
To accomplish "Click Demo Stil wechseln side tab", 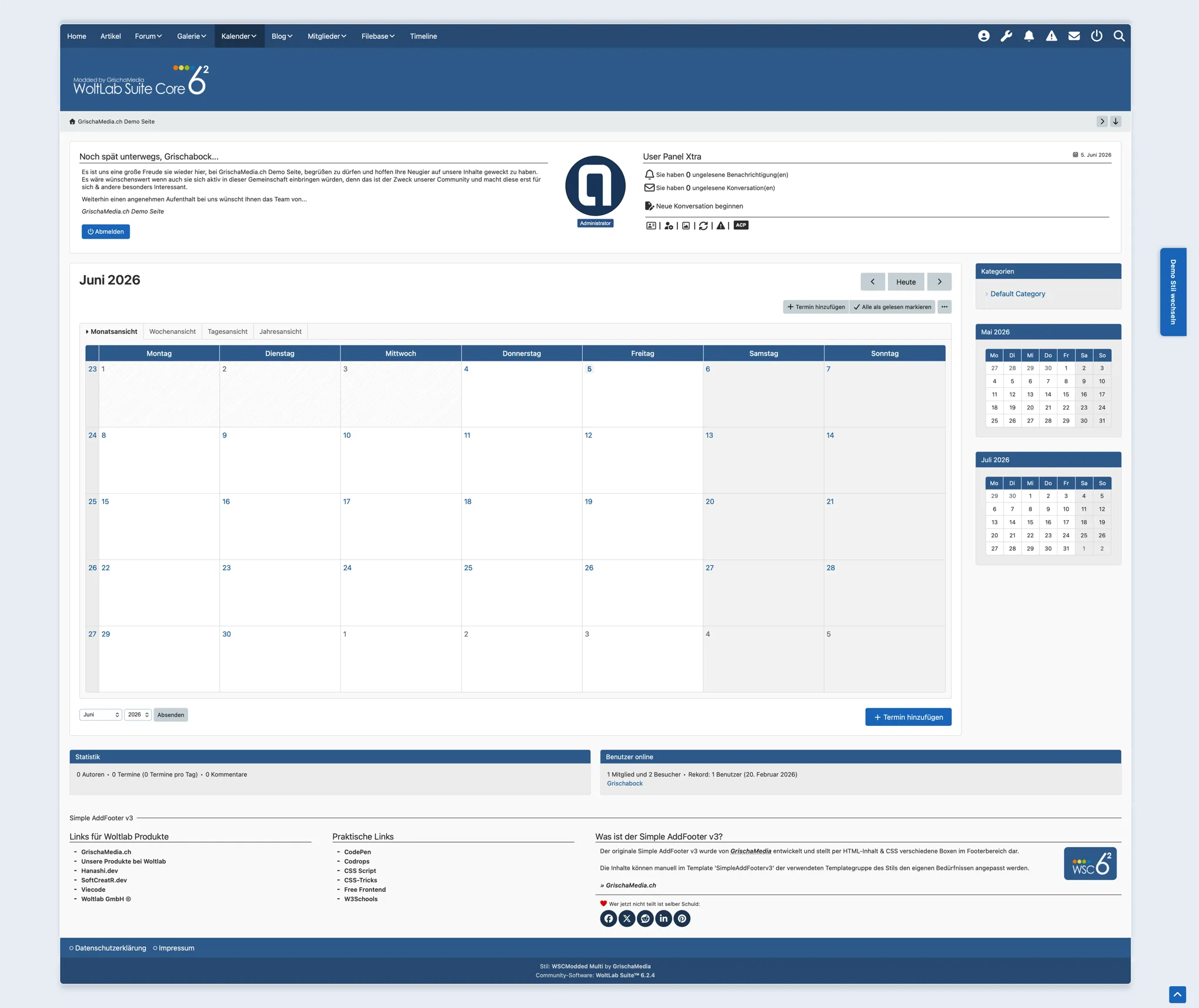I will click(x=1173, y=292).
